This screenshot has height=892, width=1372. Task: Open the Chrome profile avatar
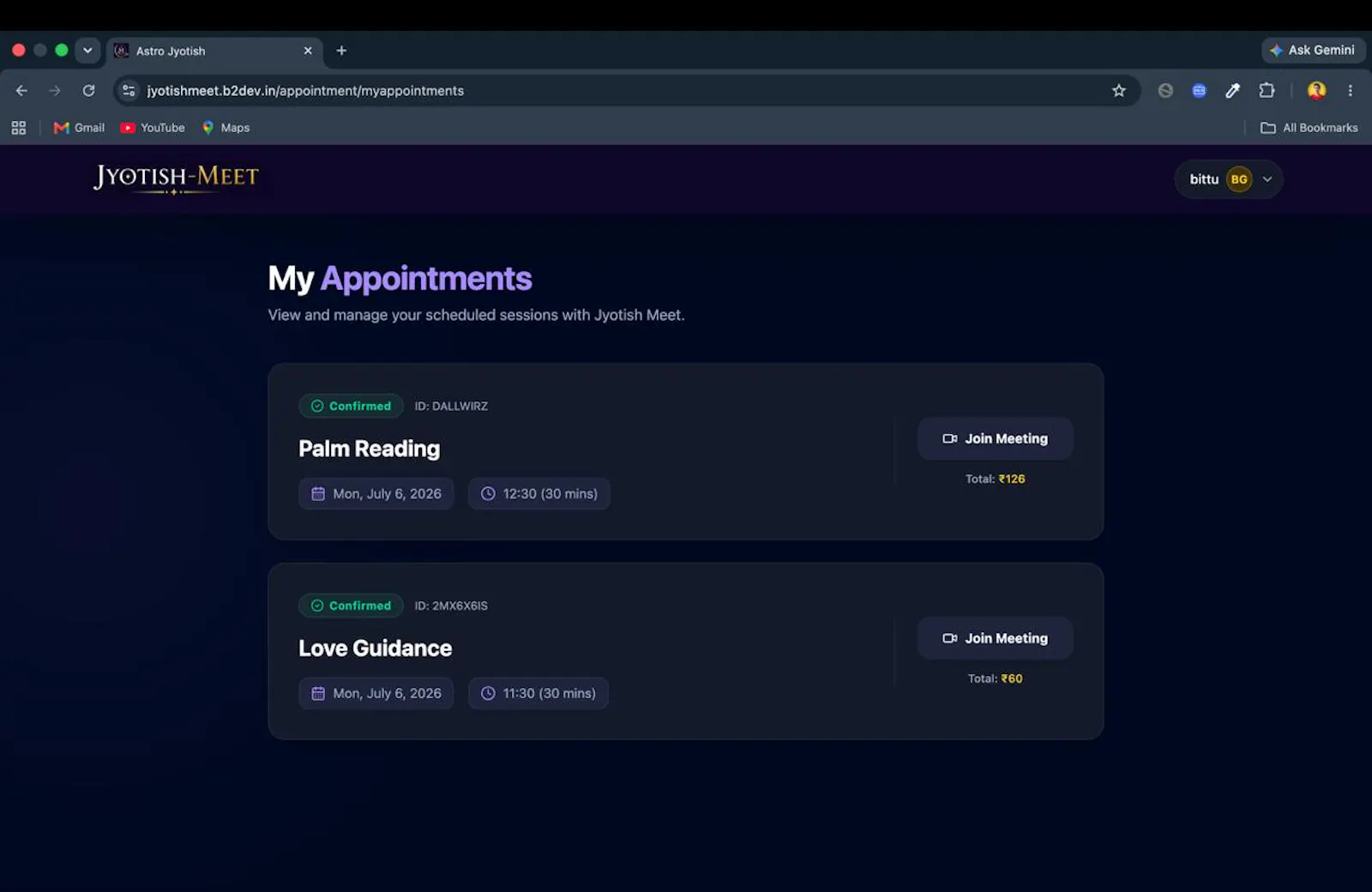click(x=1316, y=91)
